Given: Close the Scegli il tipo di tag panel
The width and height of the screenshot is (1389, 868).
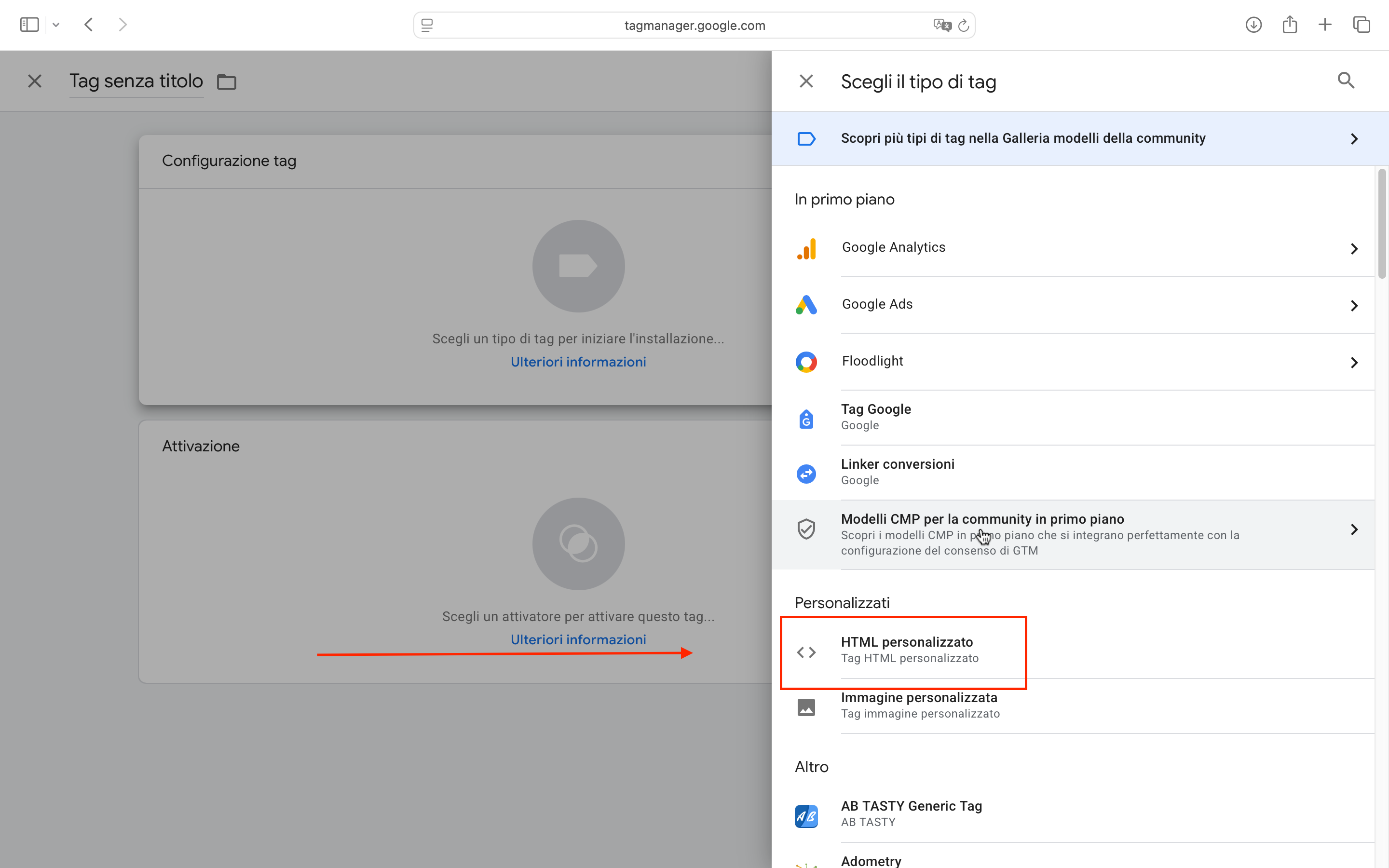Looking at the screenshot, I should click(806, 81).
